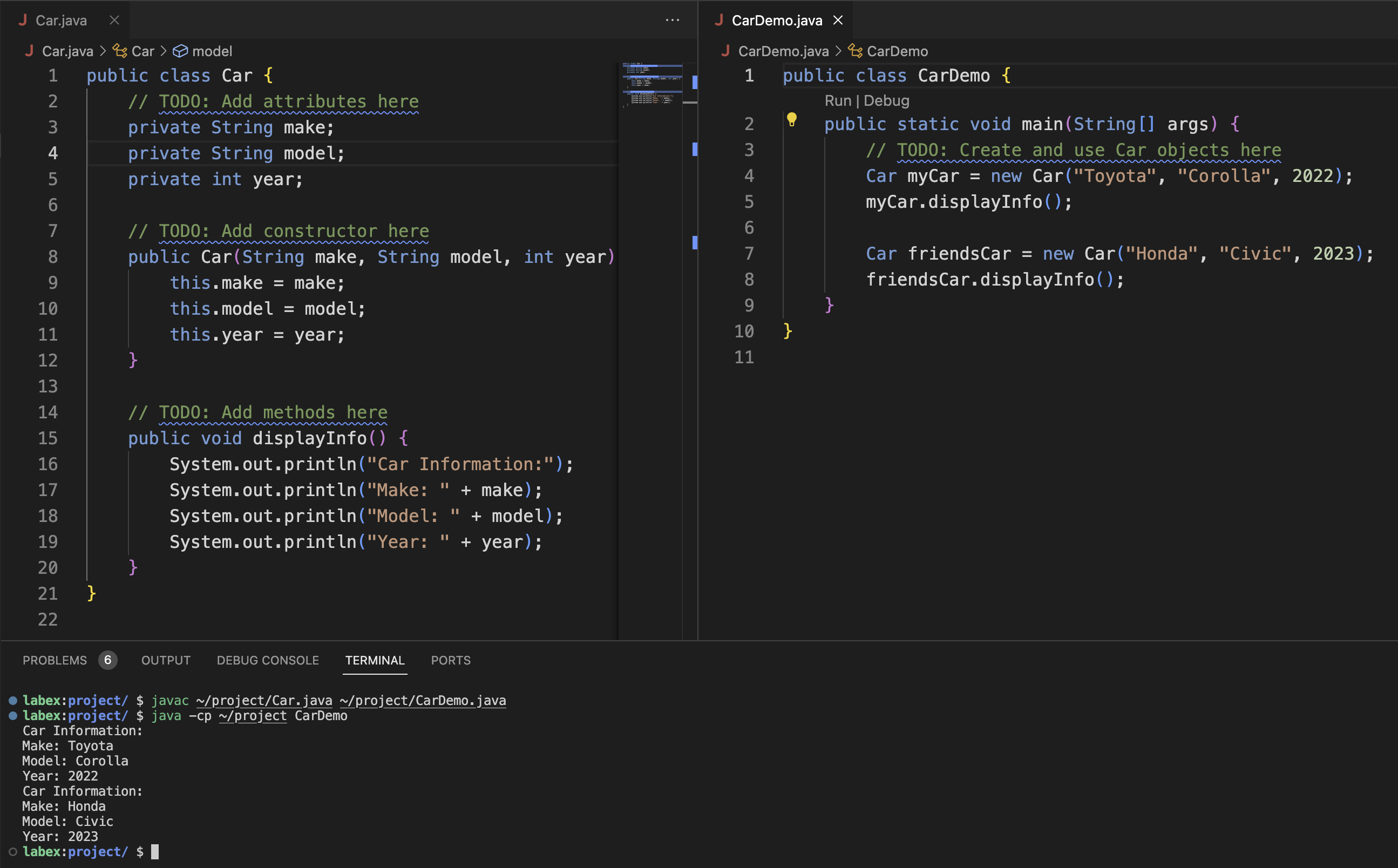This screenshot has height=868, width=1398.
Task: Click the lightbulb quick fix icon
Action: click(792, 120)
